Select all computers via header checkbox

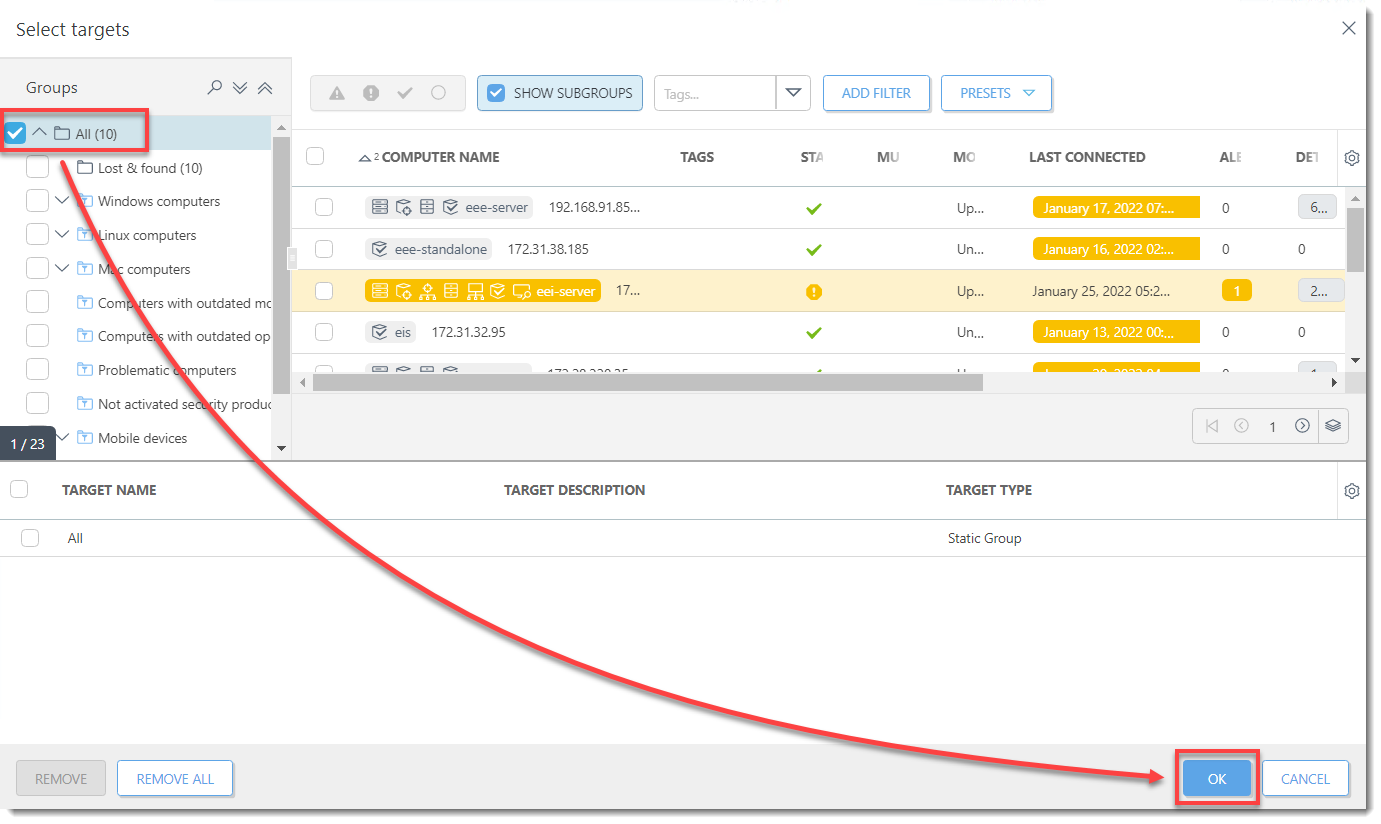pos(315,156)
